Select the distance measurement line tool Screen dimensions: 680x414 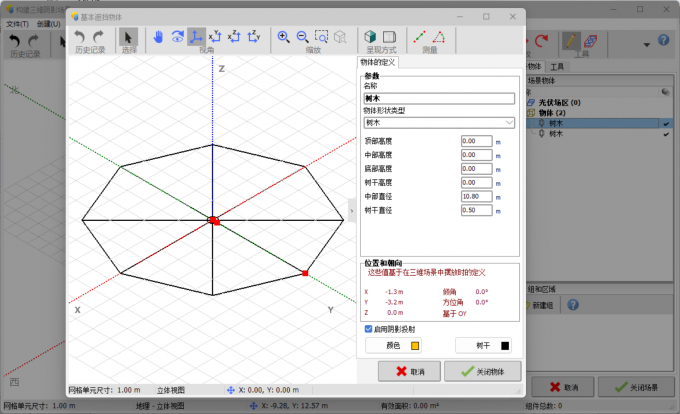[419, 37]
